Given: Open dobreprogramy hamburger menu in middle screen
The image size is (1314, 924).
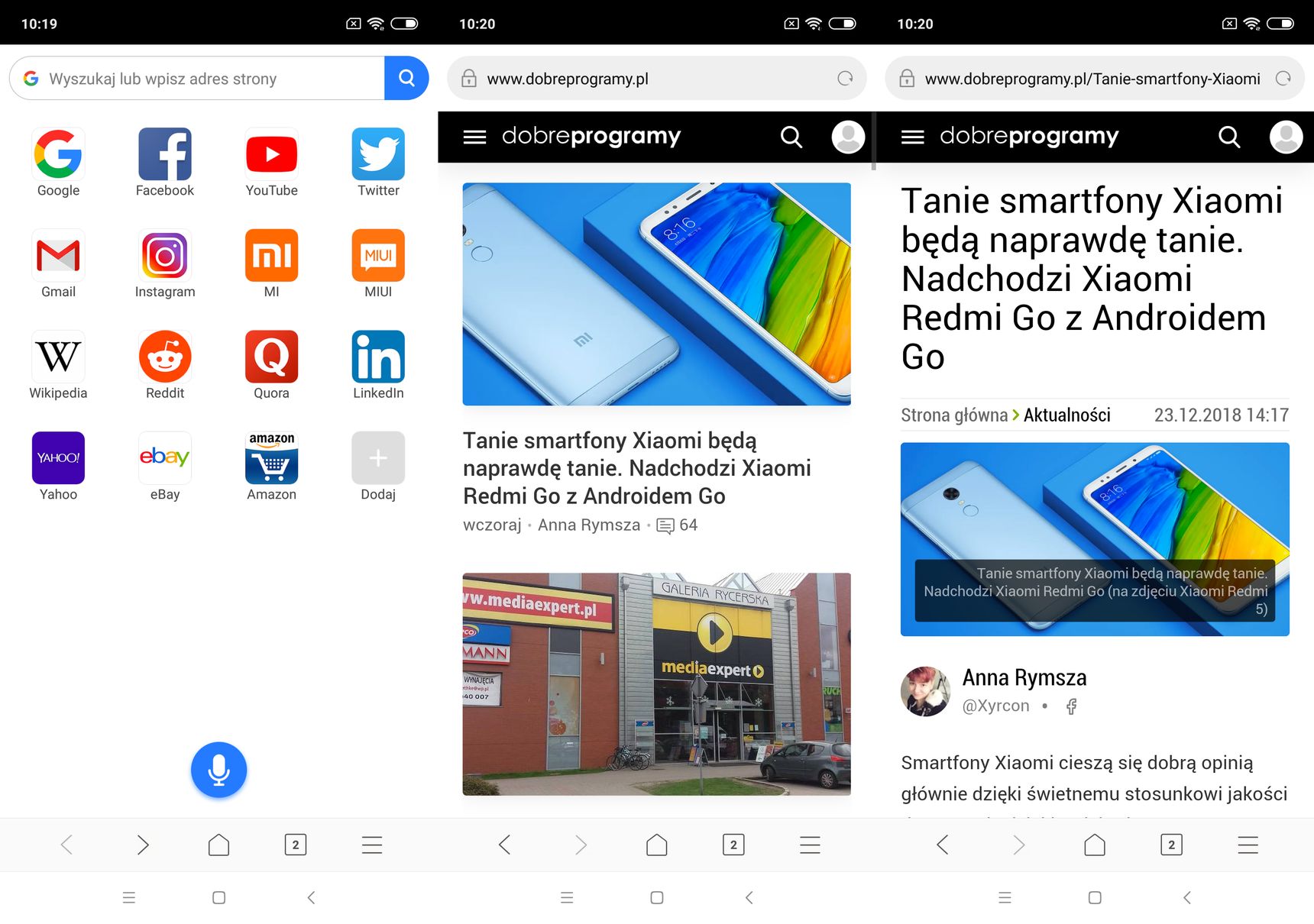Looking at the screenshot, I should (x=474, y=137).
